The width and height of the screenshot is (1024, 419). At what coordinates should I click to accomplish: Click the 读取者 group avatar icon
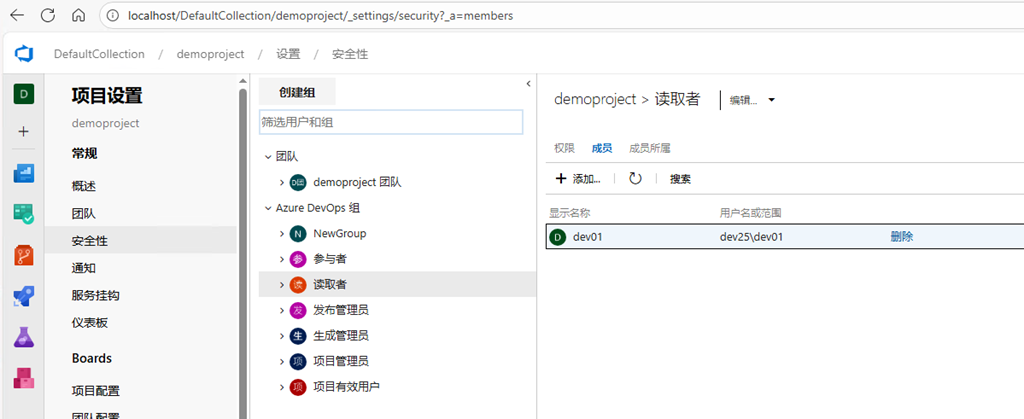pyautogui.click(x=298, y=285)
